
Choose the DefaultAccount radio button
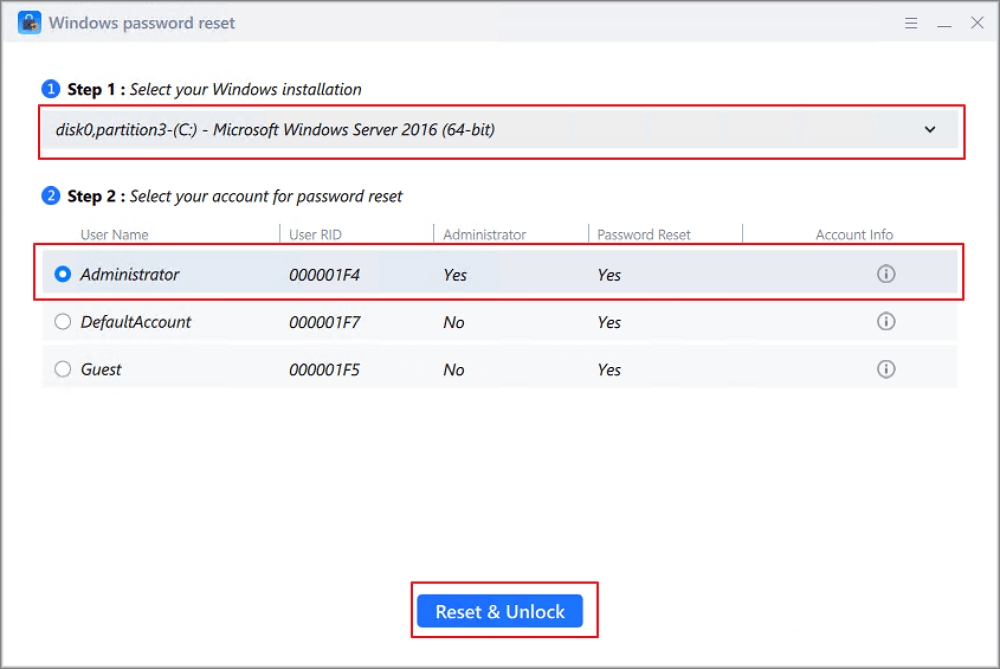(63, 322)
